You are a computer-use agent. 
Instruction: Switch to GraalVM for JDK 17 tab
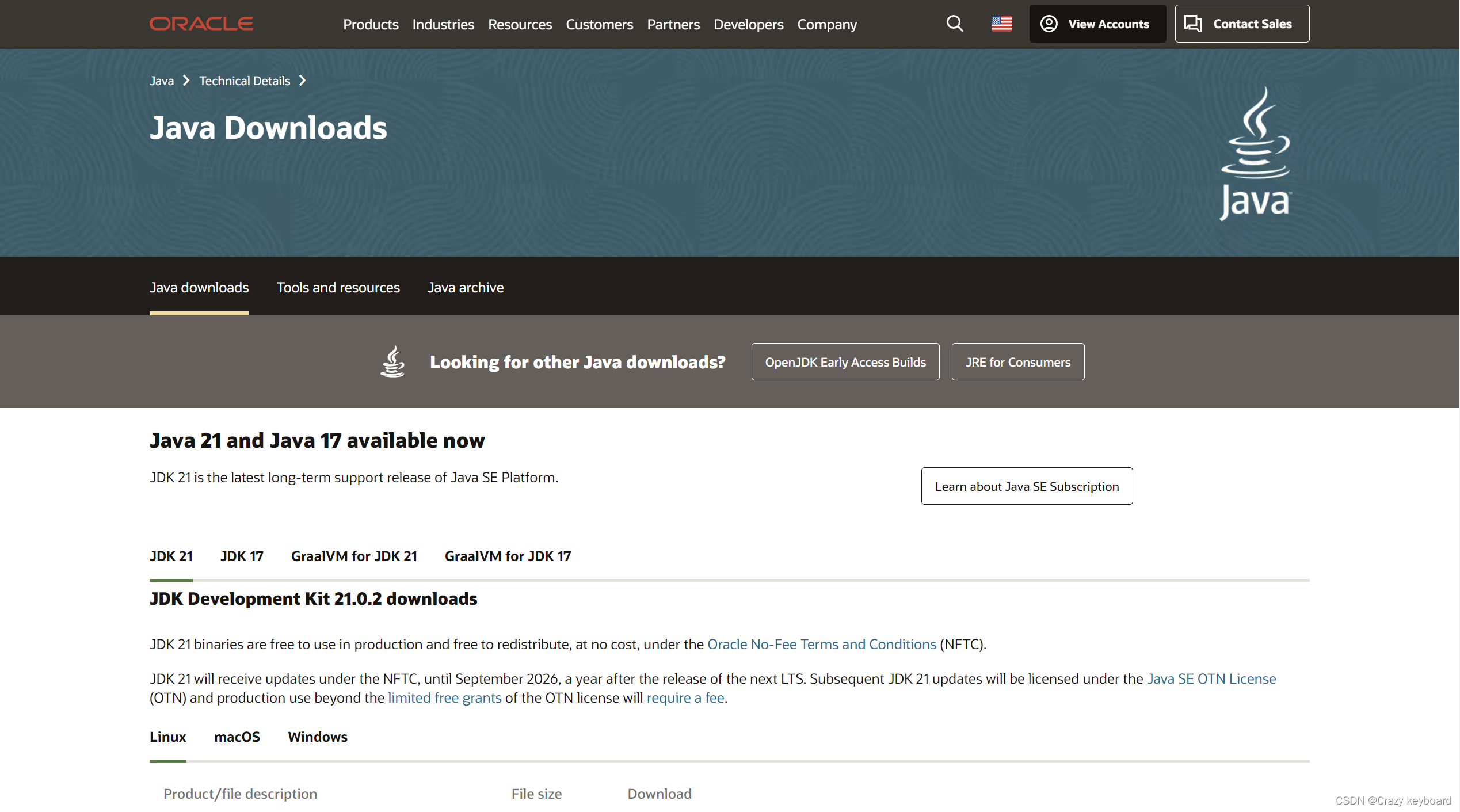(508, 556)
